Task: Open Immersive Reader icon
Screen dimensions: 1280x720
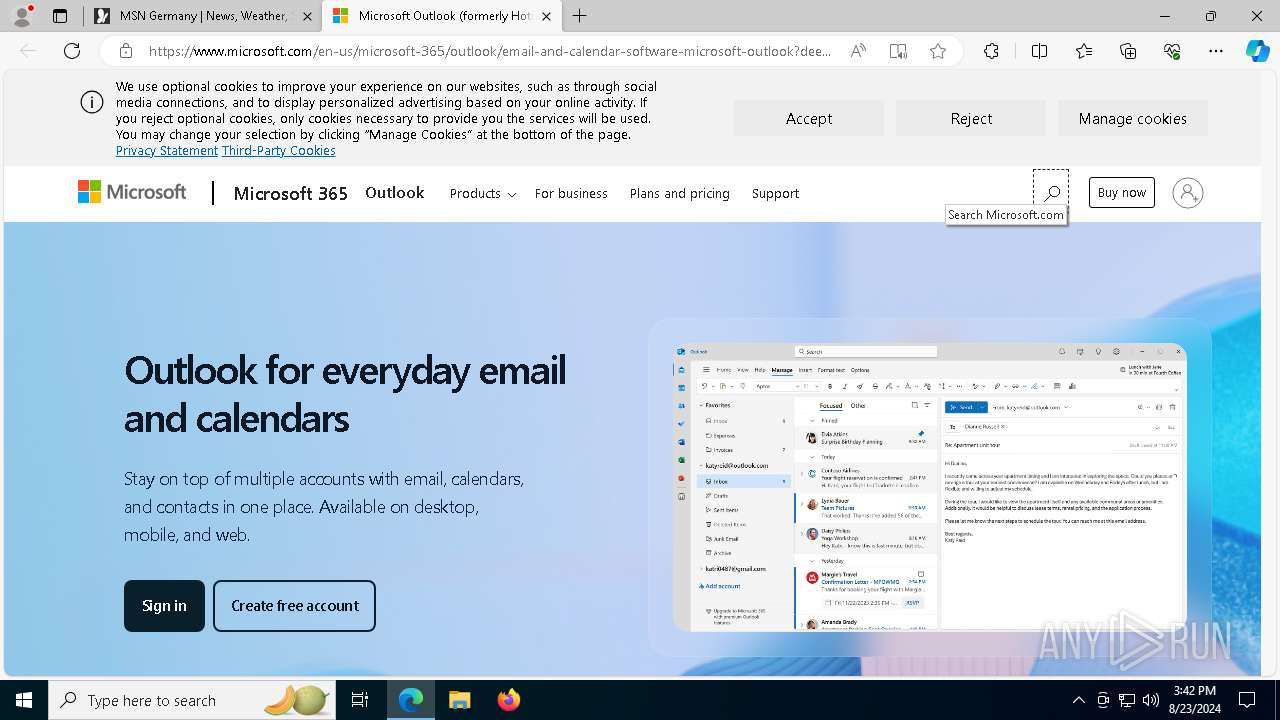Action: click(x=898, y=51)
